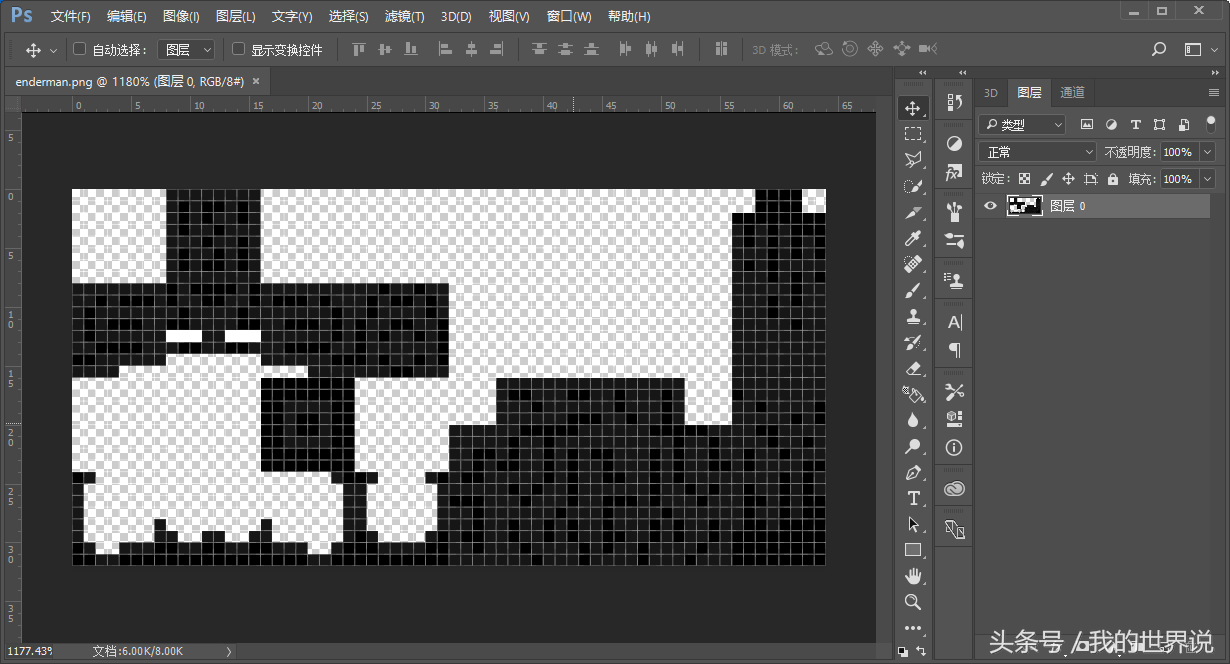Viewport: 1230px width, 664px height.
Task: Hide 图层 0 with eye icon
Action: coord(990,206)
